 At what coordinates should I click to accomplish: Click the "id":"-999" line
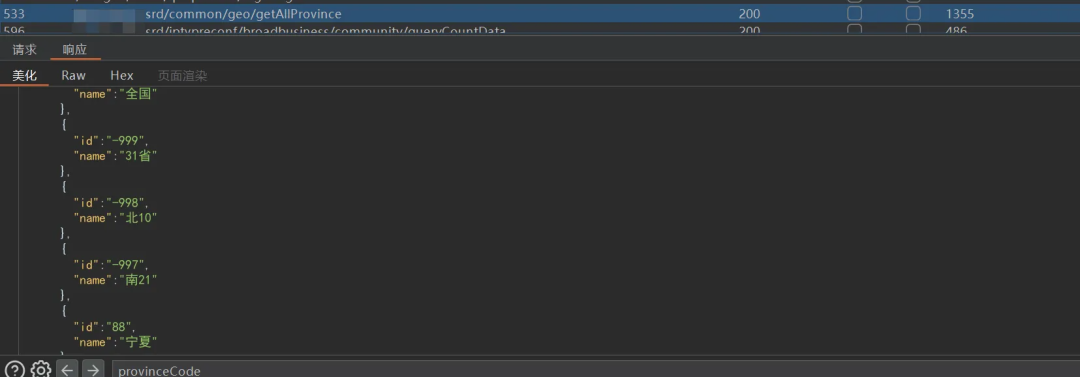(110, 141)
